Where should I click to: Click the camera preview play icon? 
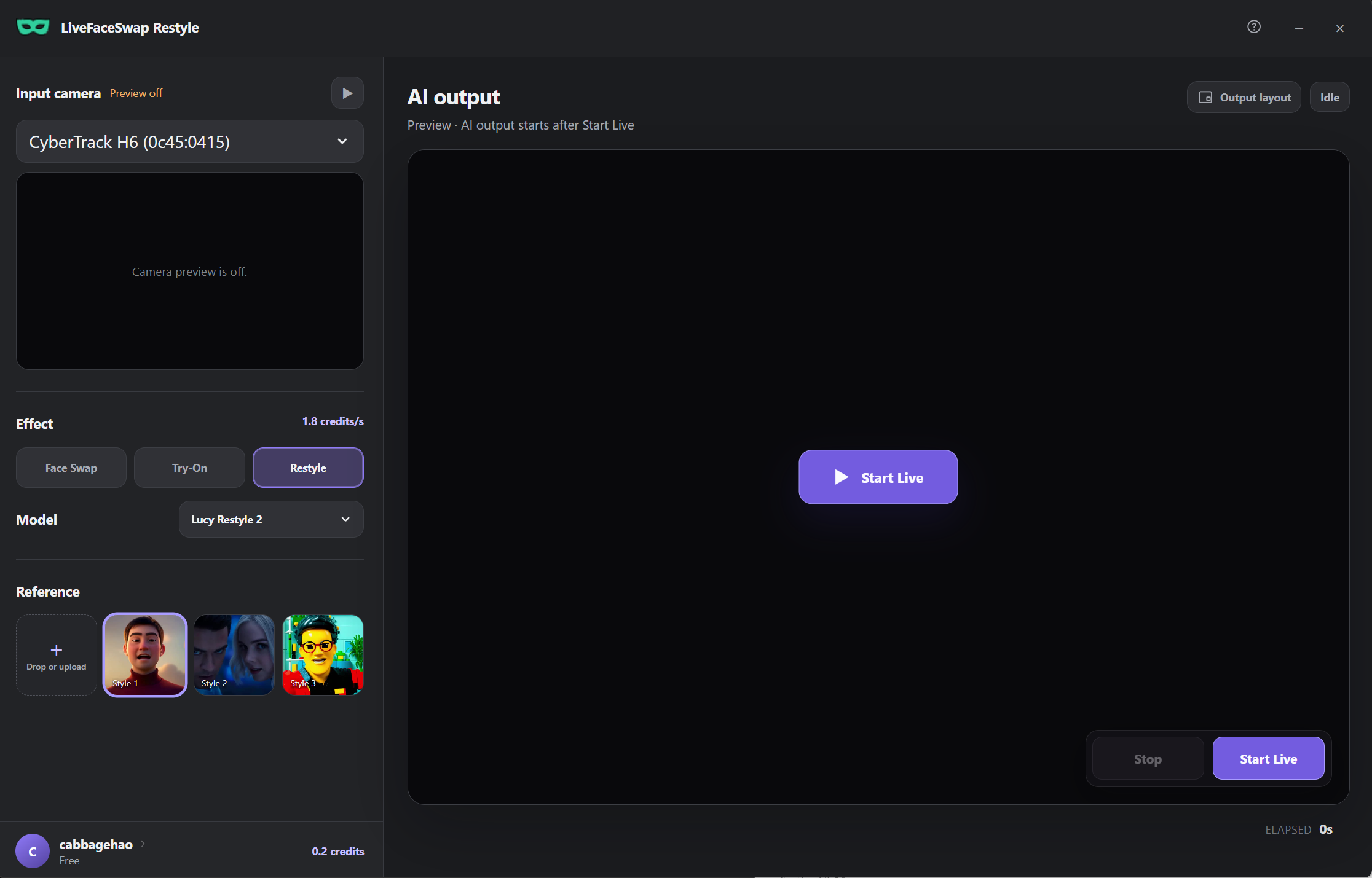(x=347, y=93)
